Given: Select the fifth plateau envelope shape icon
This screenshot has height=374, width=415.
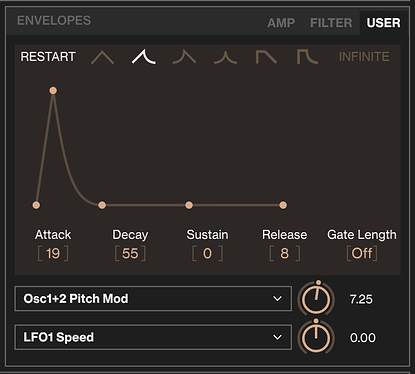Looking at the screenshot, I should 266,57.
